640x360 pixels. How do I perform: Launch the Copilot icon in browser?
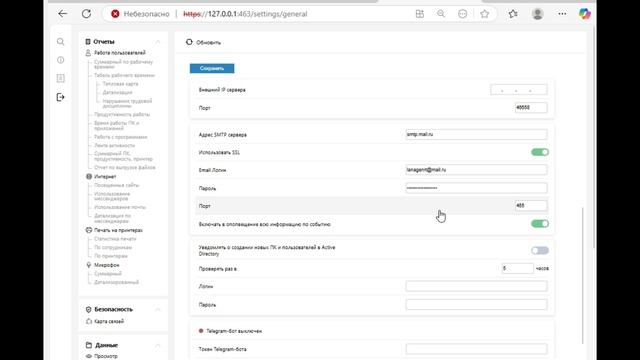[584, 14]
